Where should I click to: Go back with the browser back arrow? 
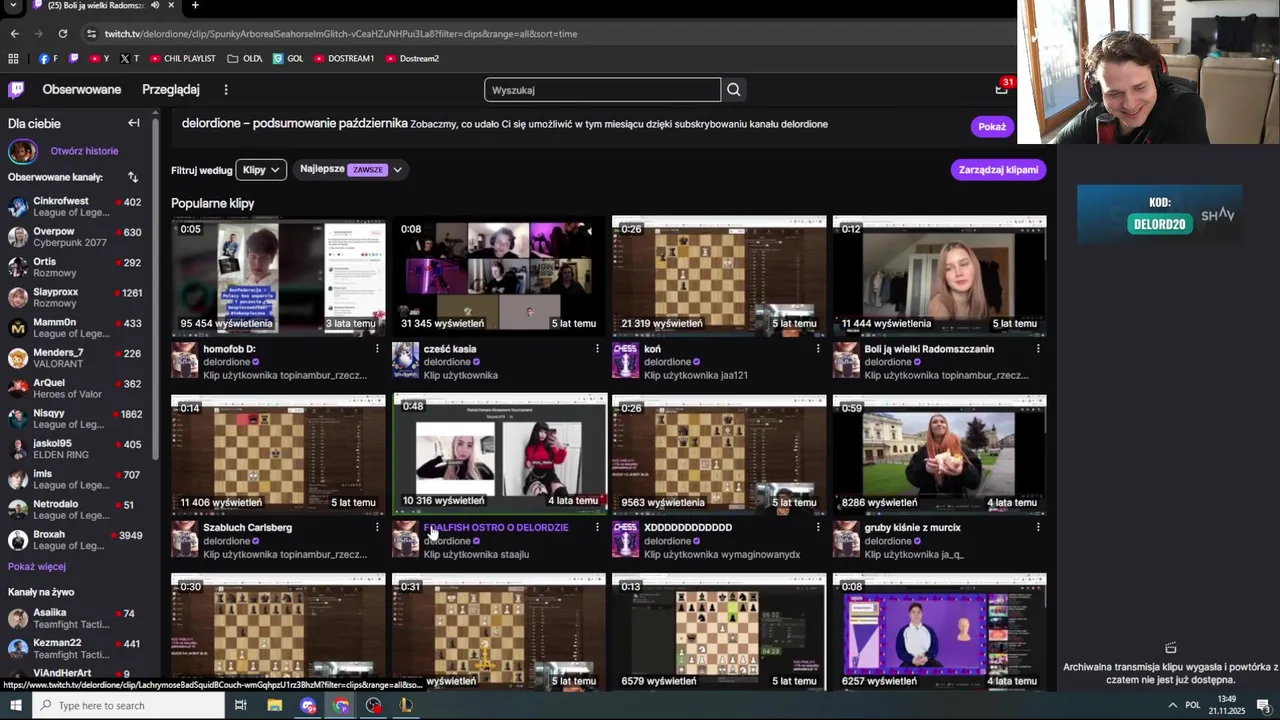pos(14,33)
